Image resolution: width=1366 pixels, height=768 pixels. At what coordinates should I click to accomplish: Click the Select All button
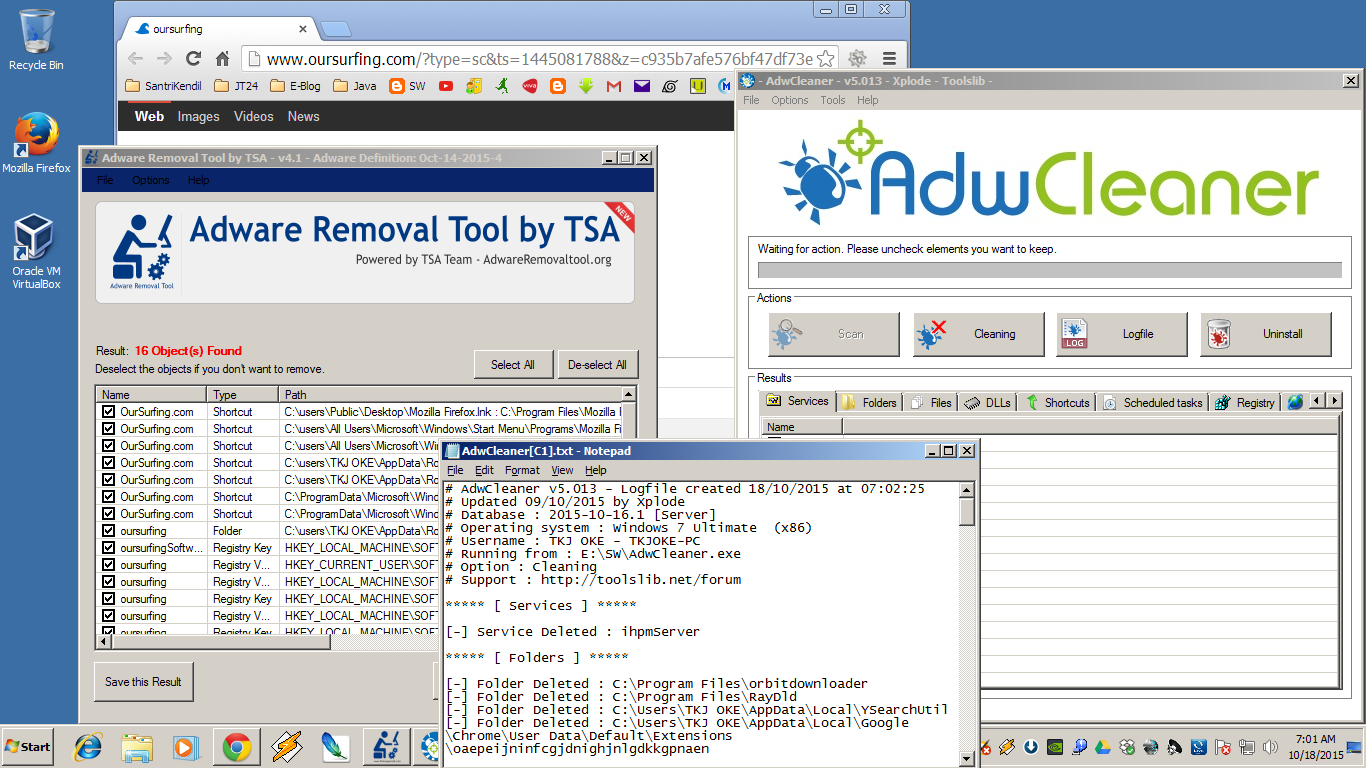513,365
